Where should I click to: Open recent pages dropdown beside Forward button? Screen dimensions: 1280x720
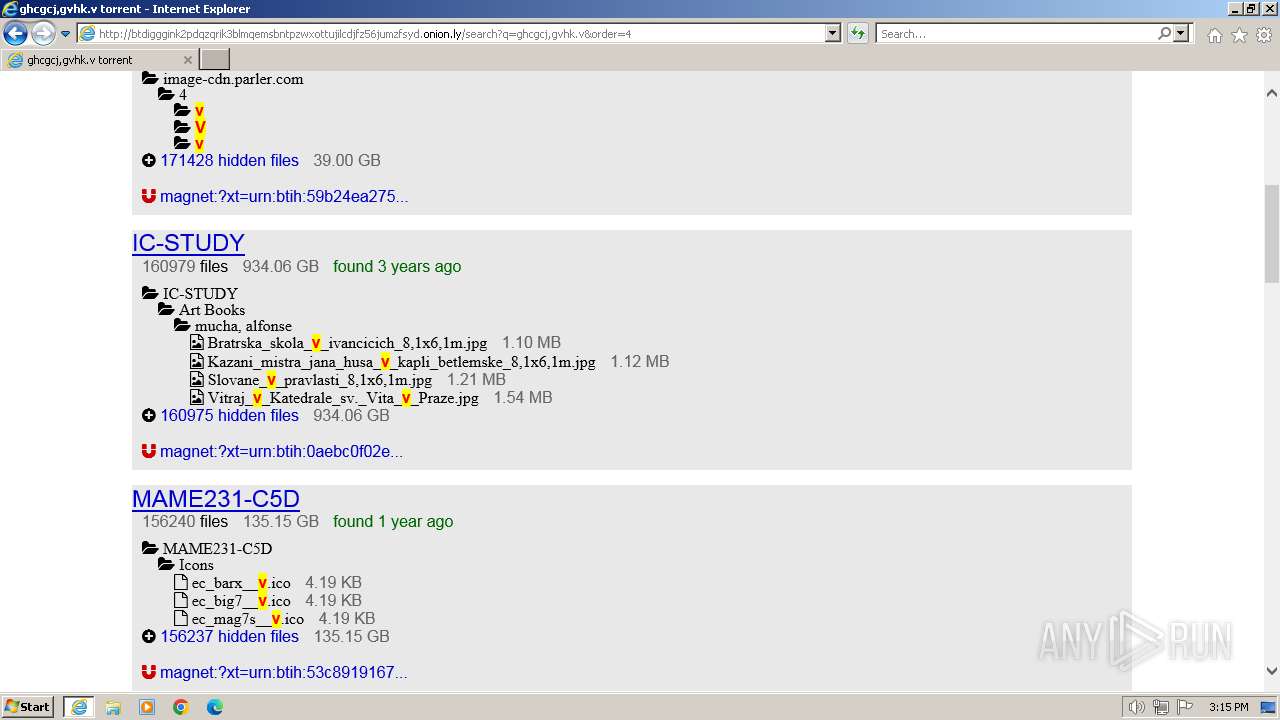(65, 34)
